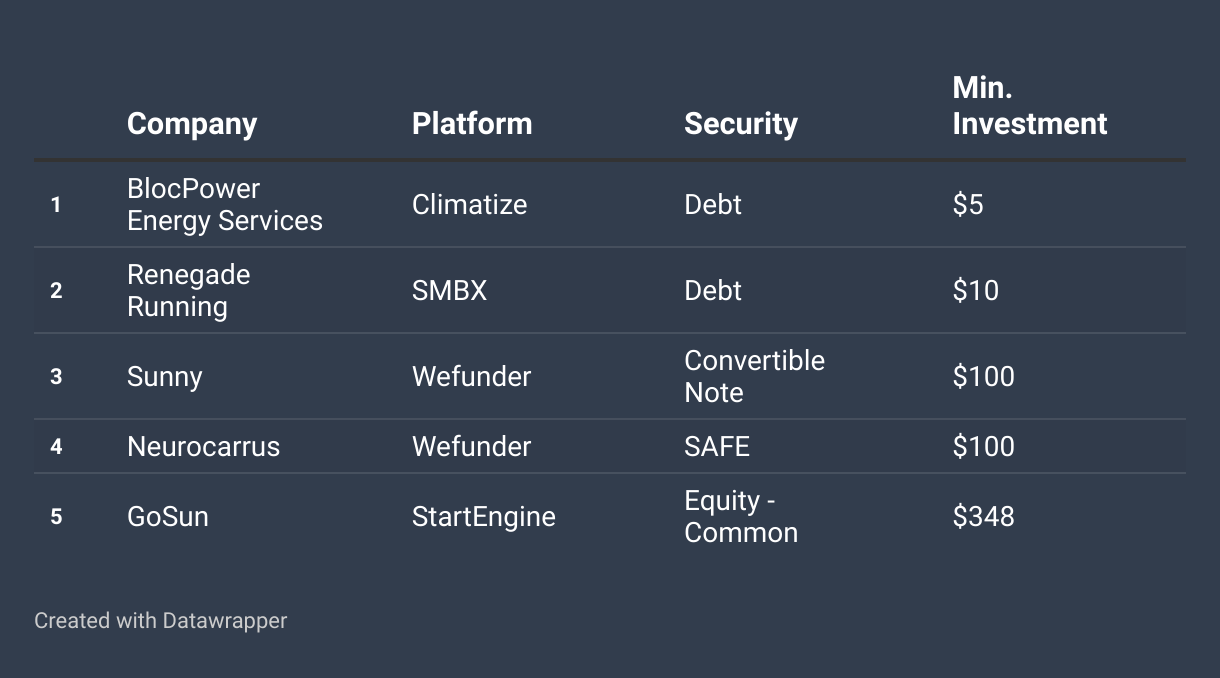Click row number 4 in the table
Image resolution: width=1220 pixels, height=678 pixels.
(56, 447)
